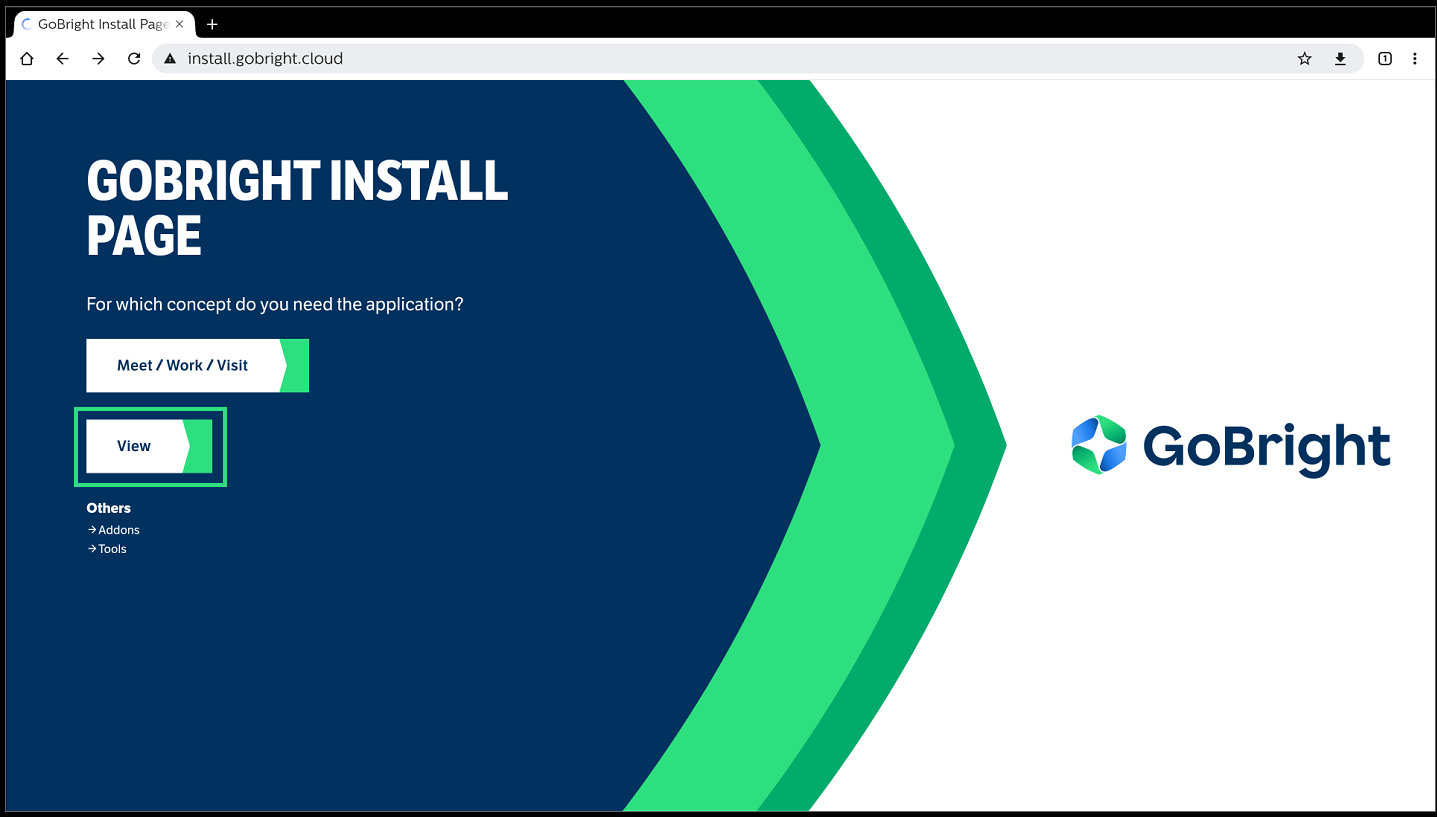
Task: Click the install.gobright.cloud address bar
Action: click(x=700, y=59)
